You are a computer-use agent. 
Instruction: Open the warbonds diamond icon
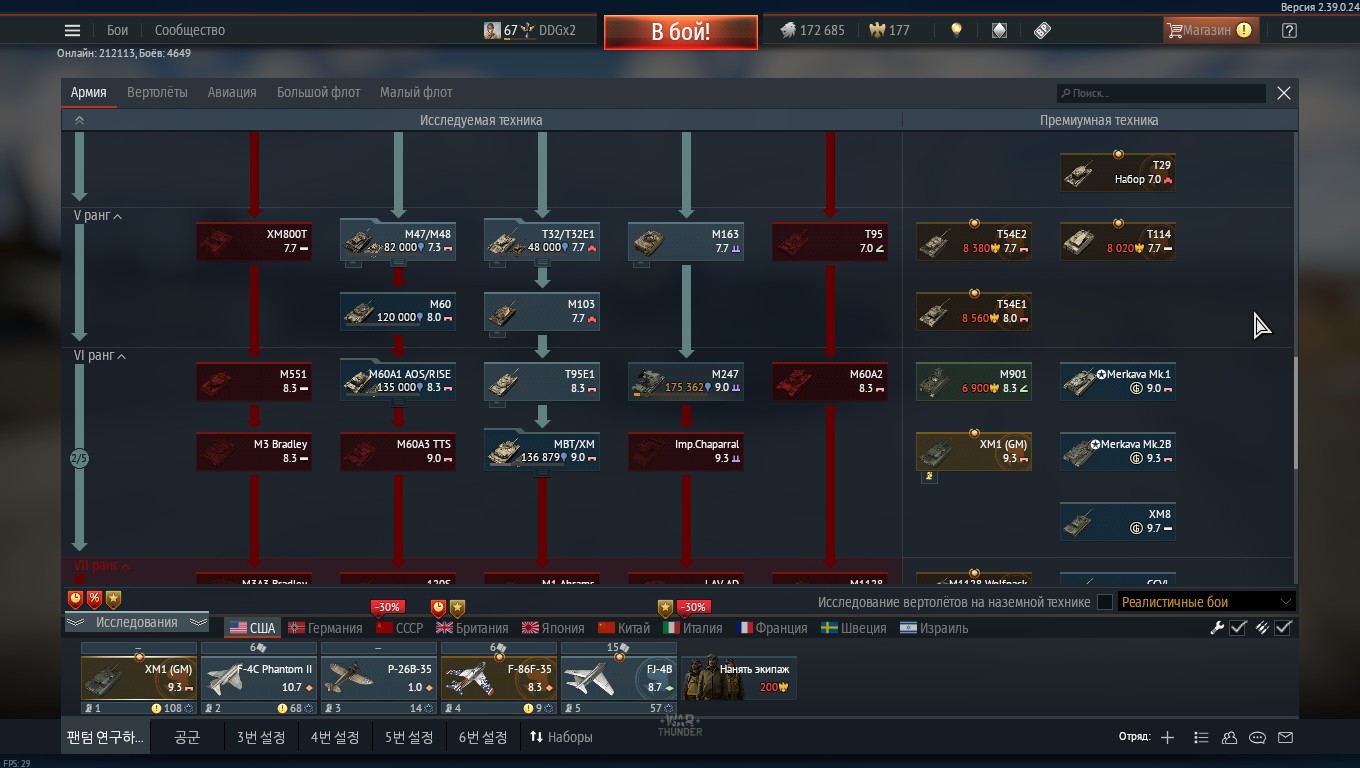click(999, 30)
